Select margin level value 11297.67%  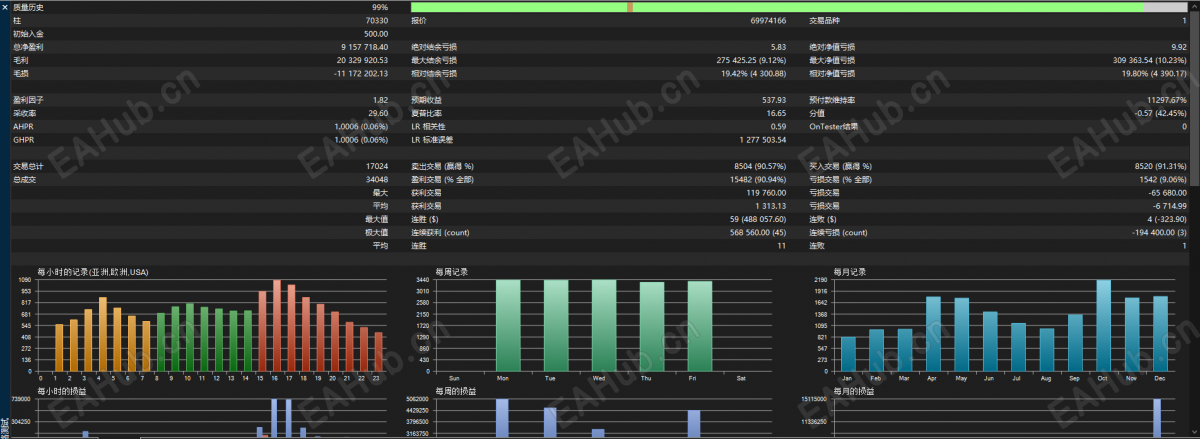click(x=1167, y=100)
